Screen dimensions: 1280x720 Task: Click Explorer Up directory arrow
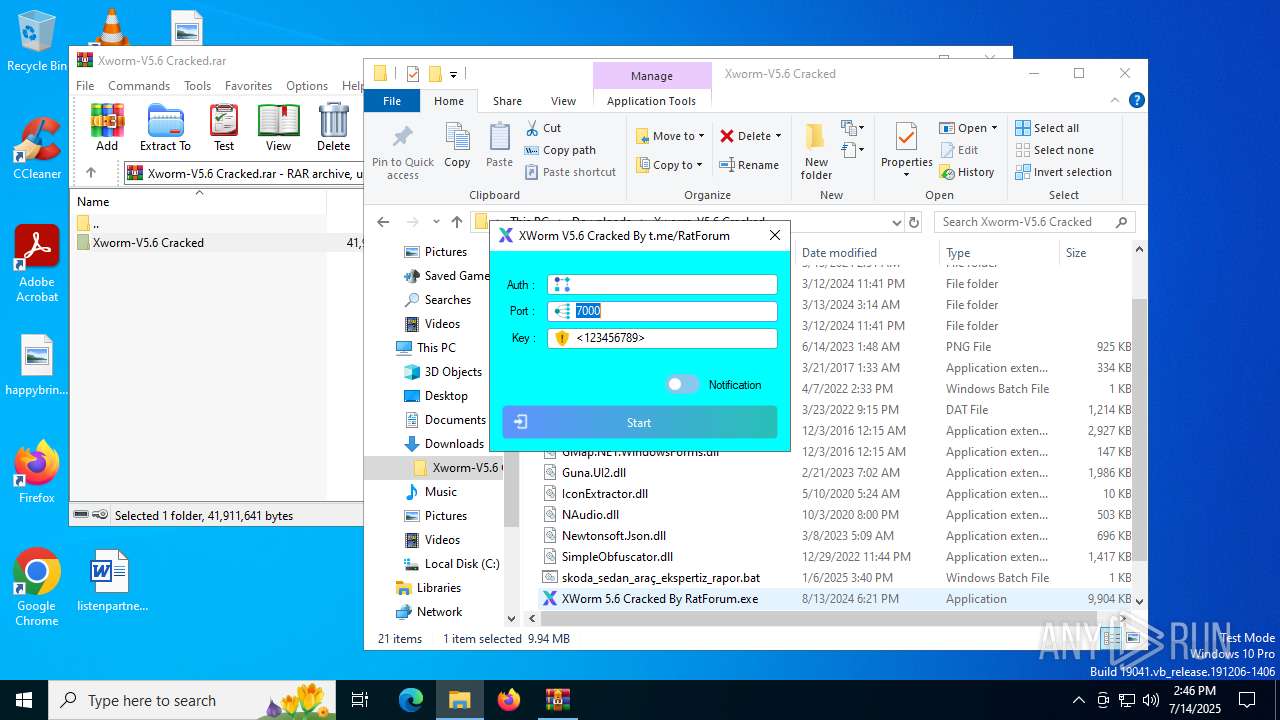coord(457,222)
